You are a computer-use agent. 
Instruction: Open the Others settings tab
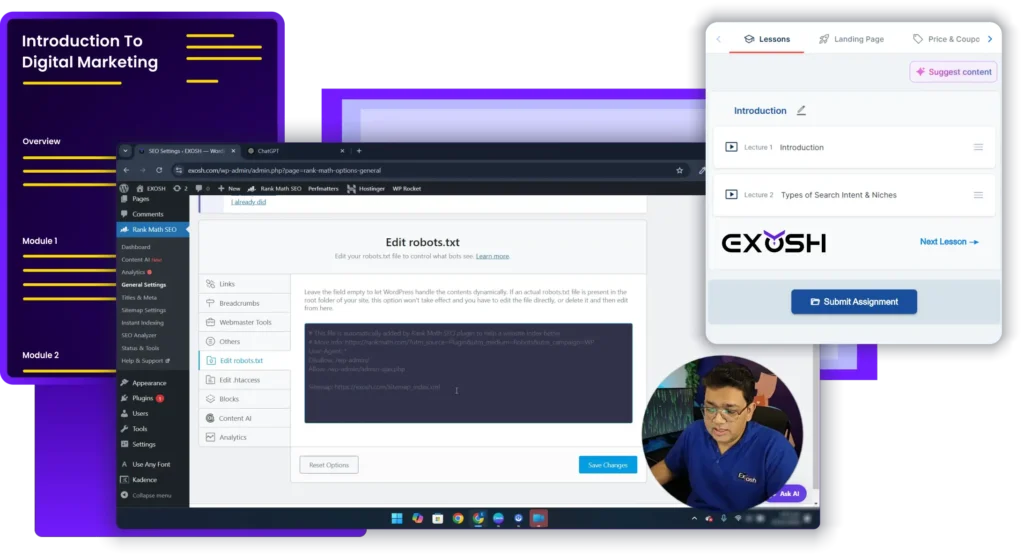tap(245, 342)
